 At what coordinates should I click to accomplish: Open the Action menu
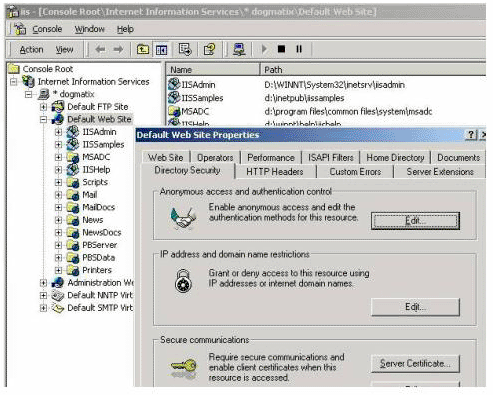pos(31,49)
